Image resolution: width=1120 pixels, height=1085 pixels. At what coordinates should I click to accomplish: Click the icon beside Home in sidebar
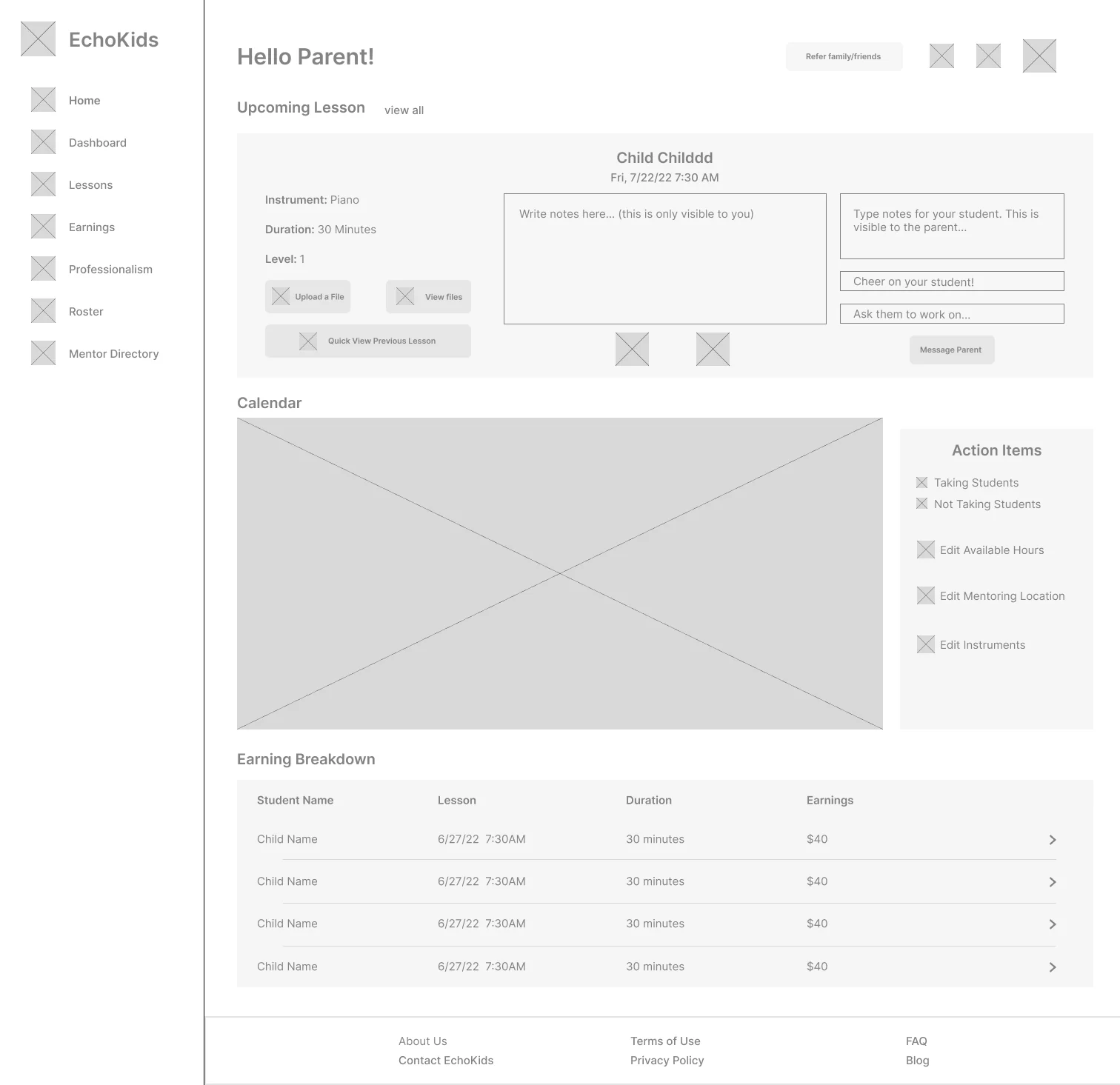pos(43,100)
